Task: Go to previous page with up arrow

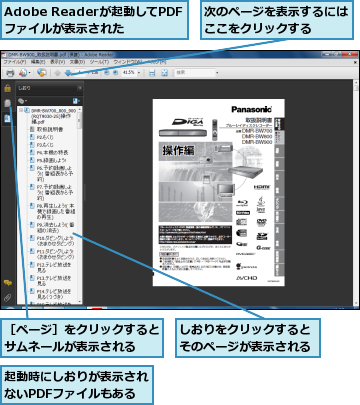Action: click(58, 73)
